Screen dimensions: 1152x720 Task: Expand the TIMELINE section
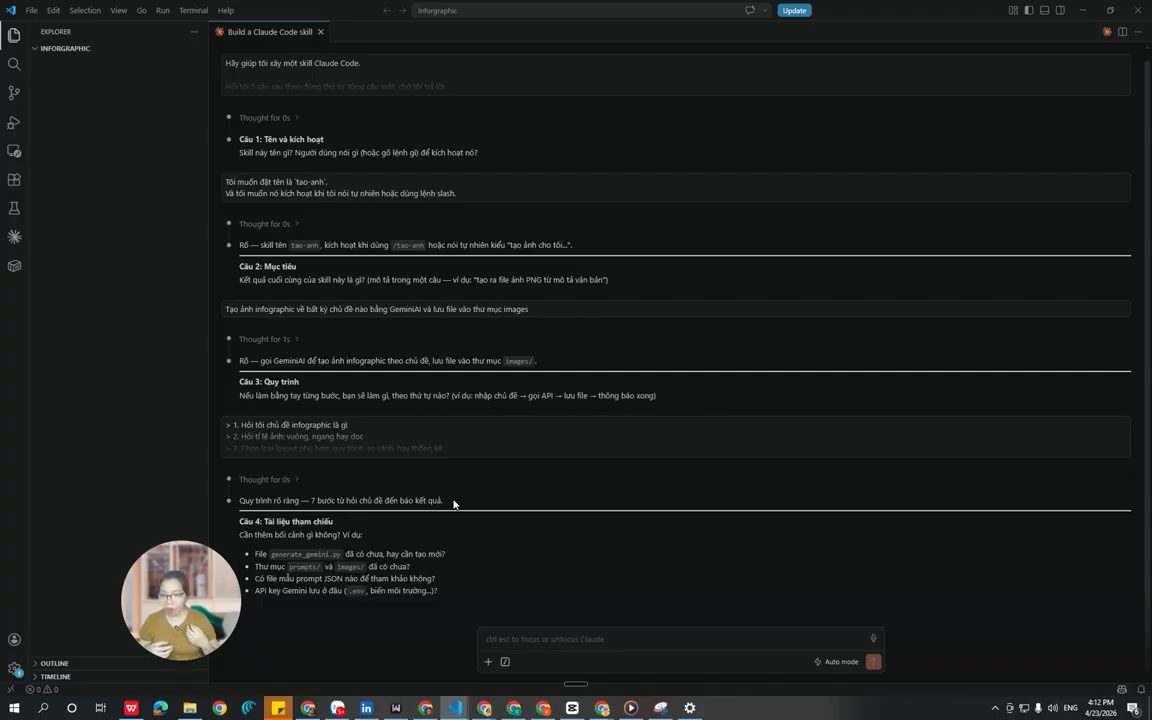pos(56,677)
